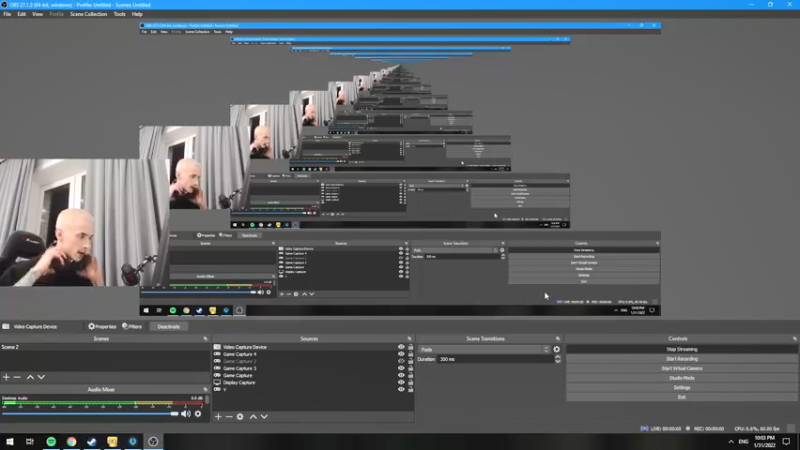Lock the Display Capture source
Viewport: 800px width, 450px height.
[410, 383]
